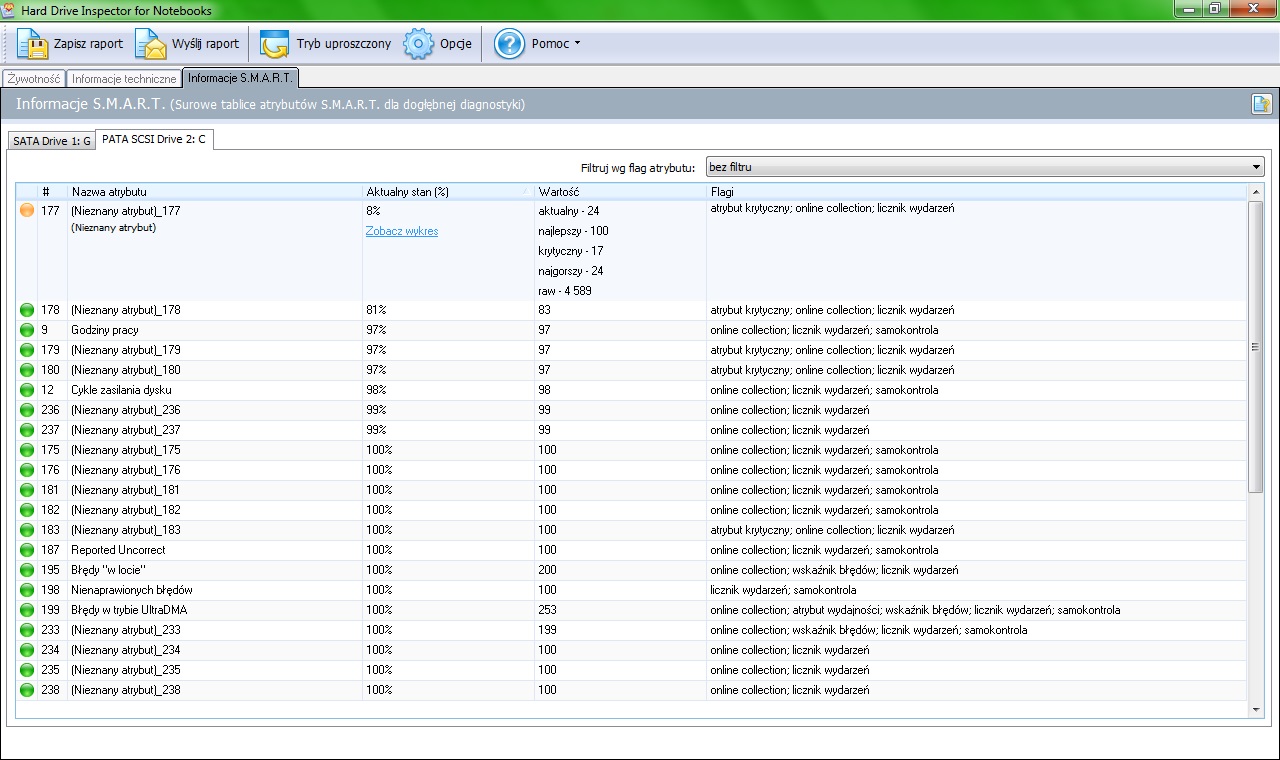The height and width of the screenshot is (760, 1280).
Task: Sort by the Wartość column header
Action: pyautogui.click(x=620, y=191)
